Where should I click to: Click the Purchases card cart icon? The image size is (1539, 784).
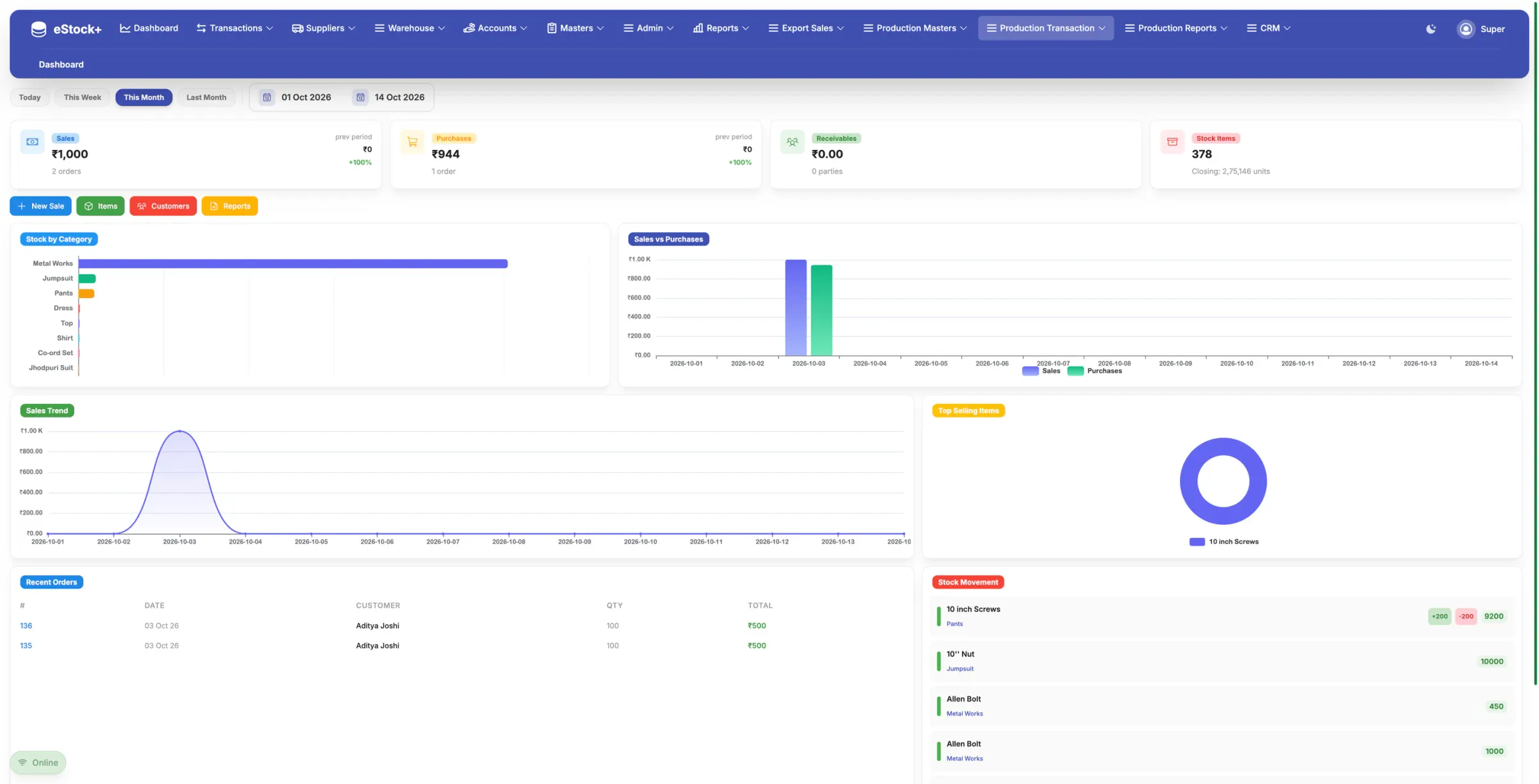click(x=412, y=142)
